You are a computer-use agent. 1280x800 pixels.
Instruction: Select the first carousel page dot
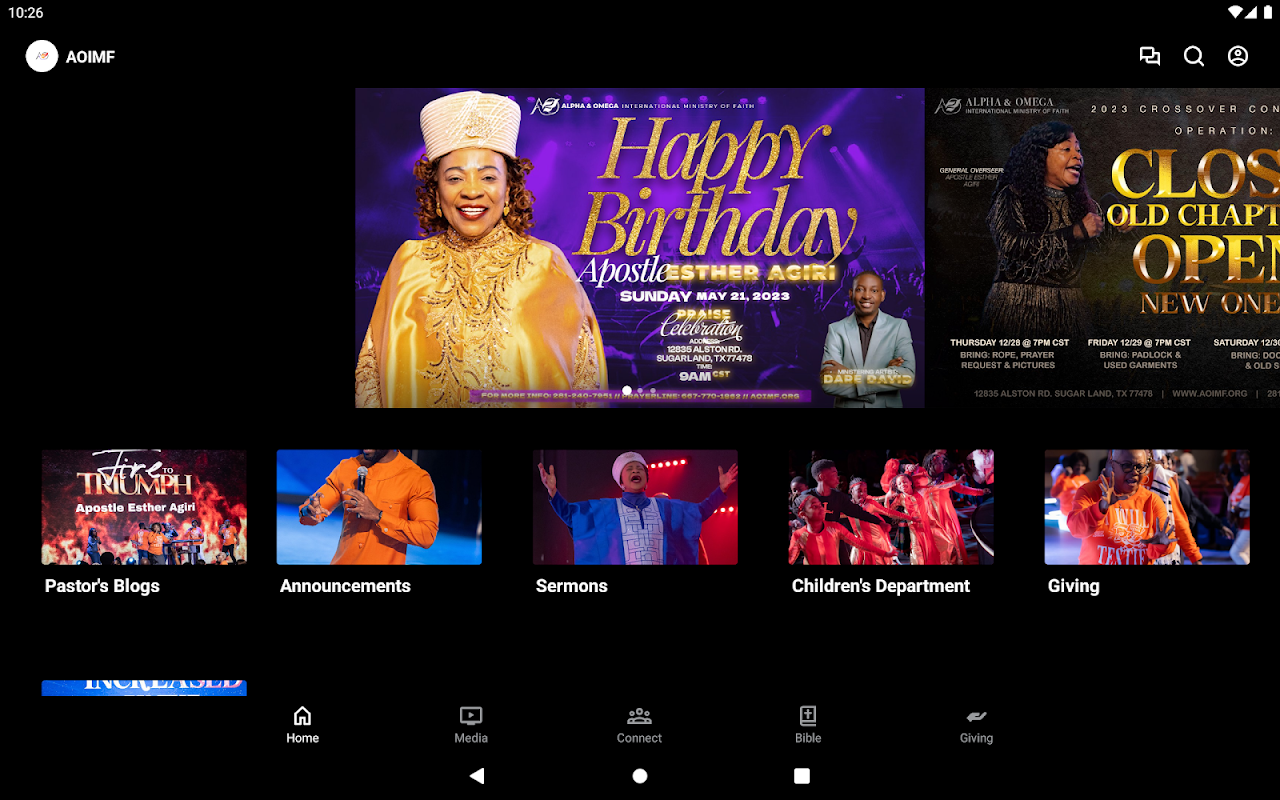[x=627, y=390]
